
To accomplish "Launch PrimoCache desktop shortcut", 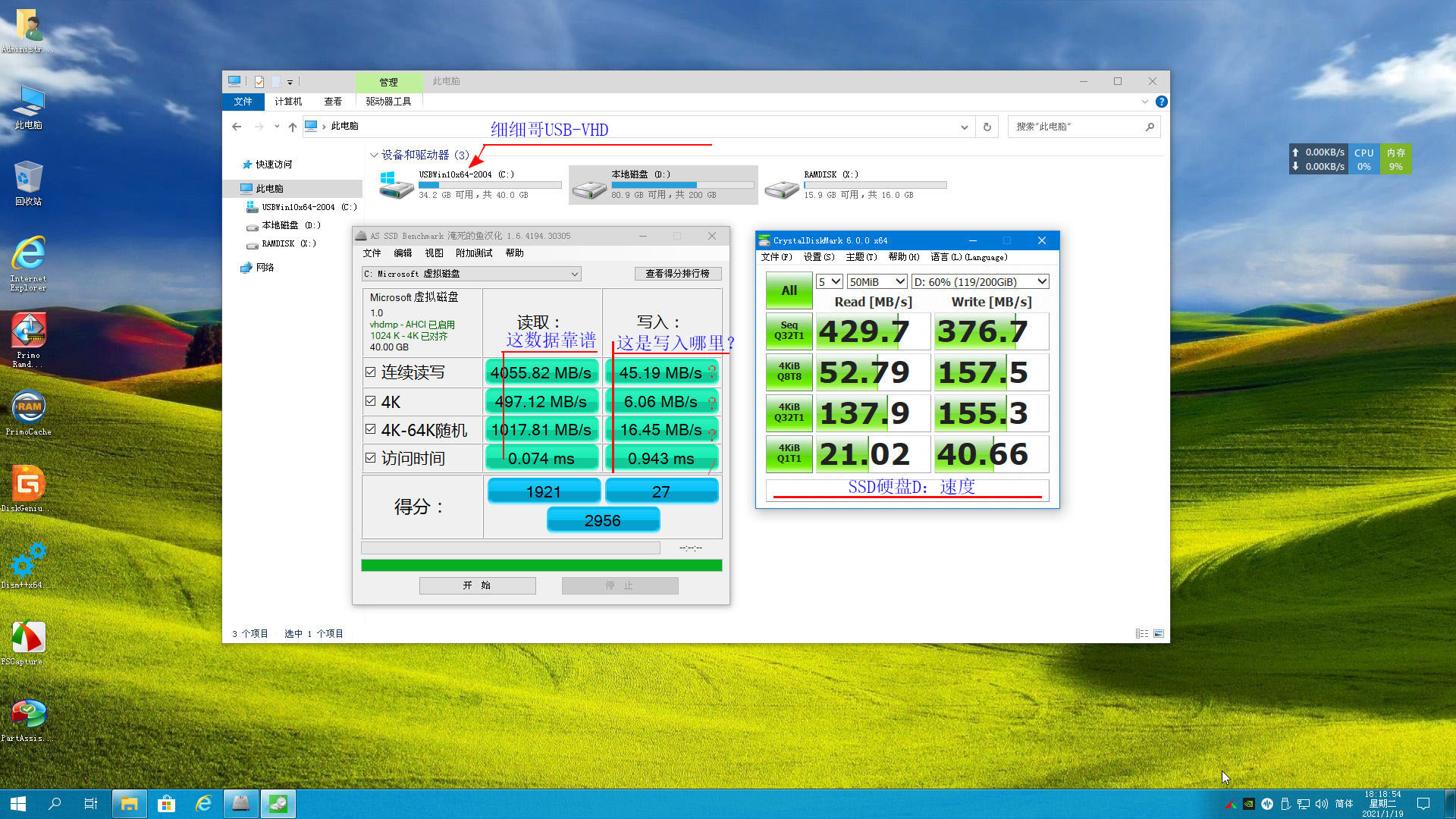I will pyautogui.click(x=28, y=413).
